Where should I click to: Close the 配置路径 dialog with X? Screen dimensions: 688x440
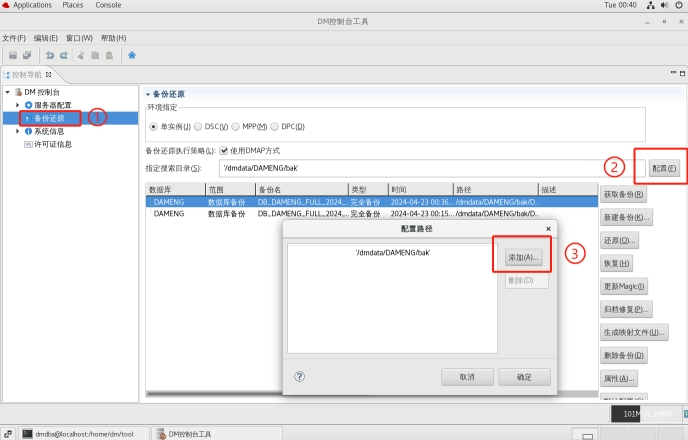(x=547, y=228)
